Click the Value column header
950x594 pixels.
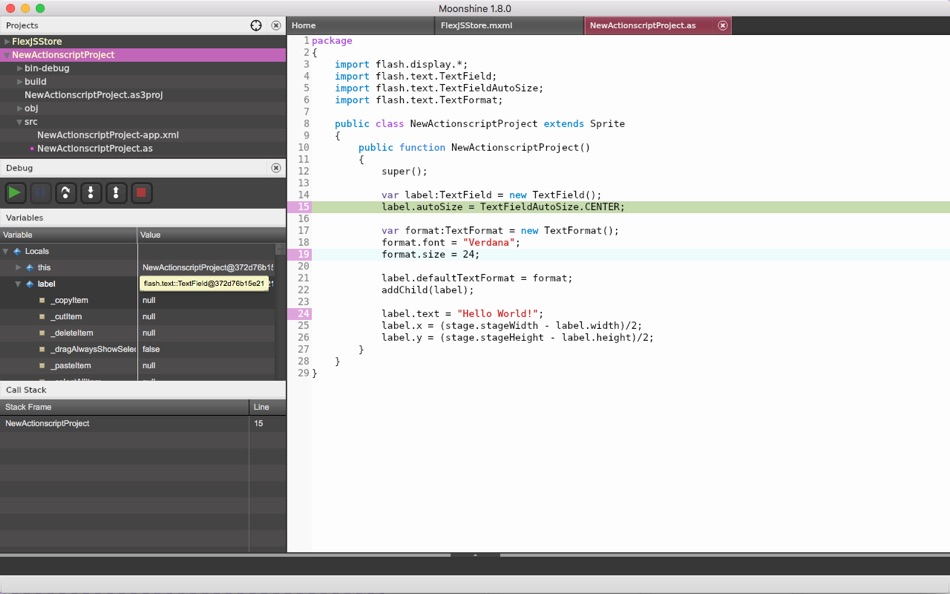(211, 235)
